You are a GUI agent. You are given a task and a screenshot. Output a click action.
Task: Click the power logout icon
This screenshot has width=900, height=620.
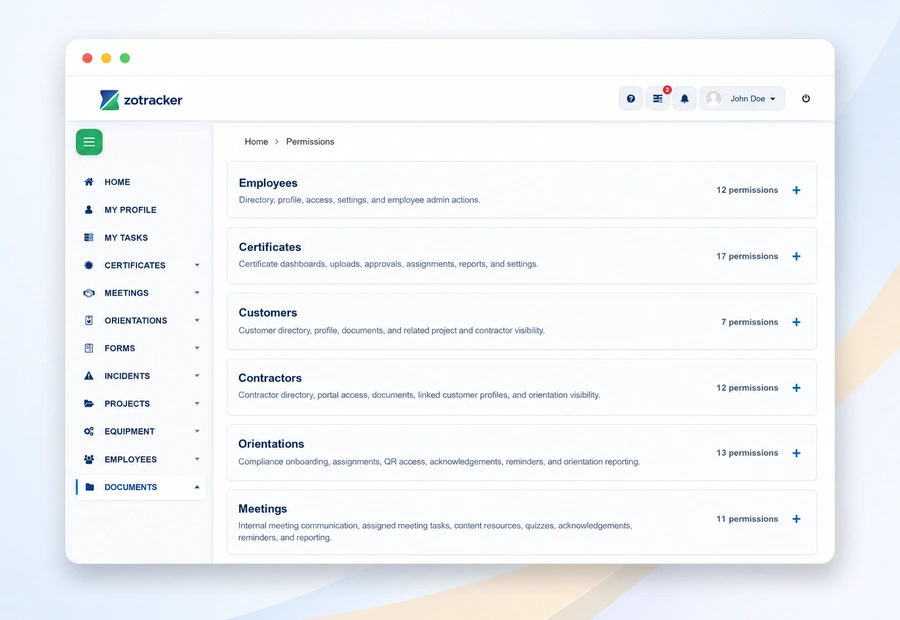point(806,99)
